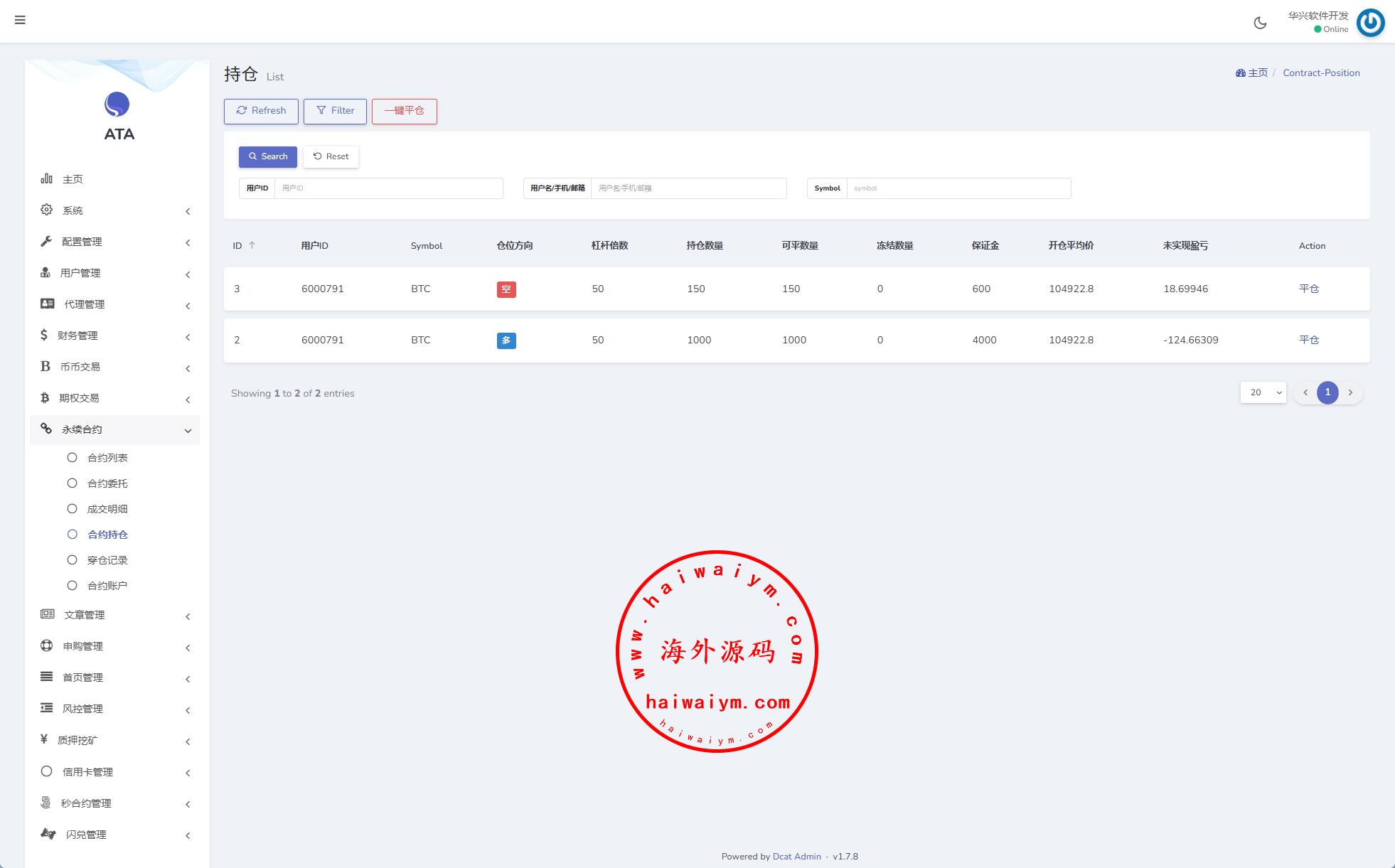
Task: Open the 合约委托 menu item
Action: (107, 483)
